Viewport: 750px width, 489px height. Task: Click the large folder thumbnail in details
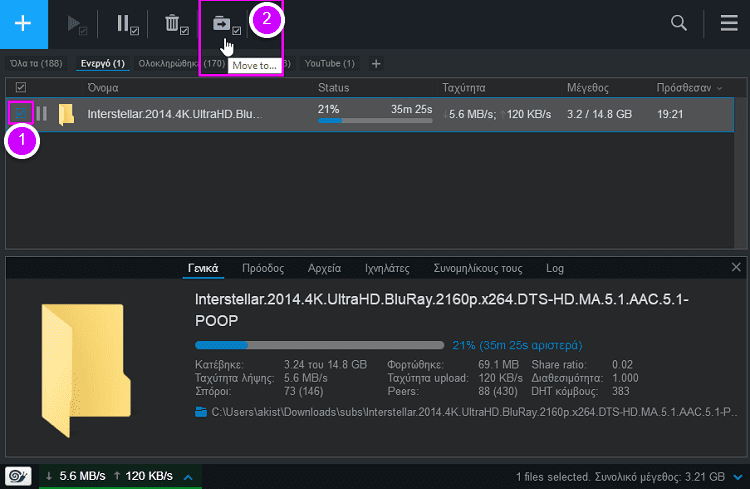point(86,370)
